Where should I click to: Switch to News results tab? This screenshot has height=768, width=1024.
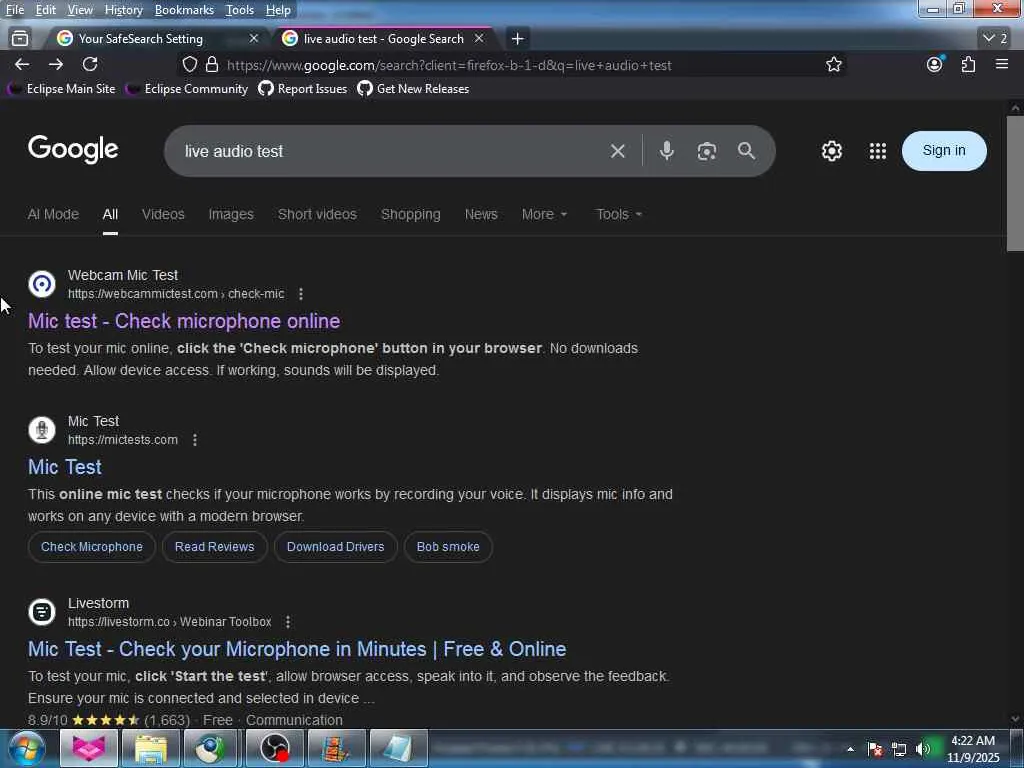[x=481, y=214]
